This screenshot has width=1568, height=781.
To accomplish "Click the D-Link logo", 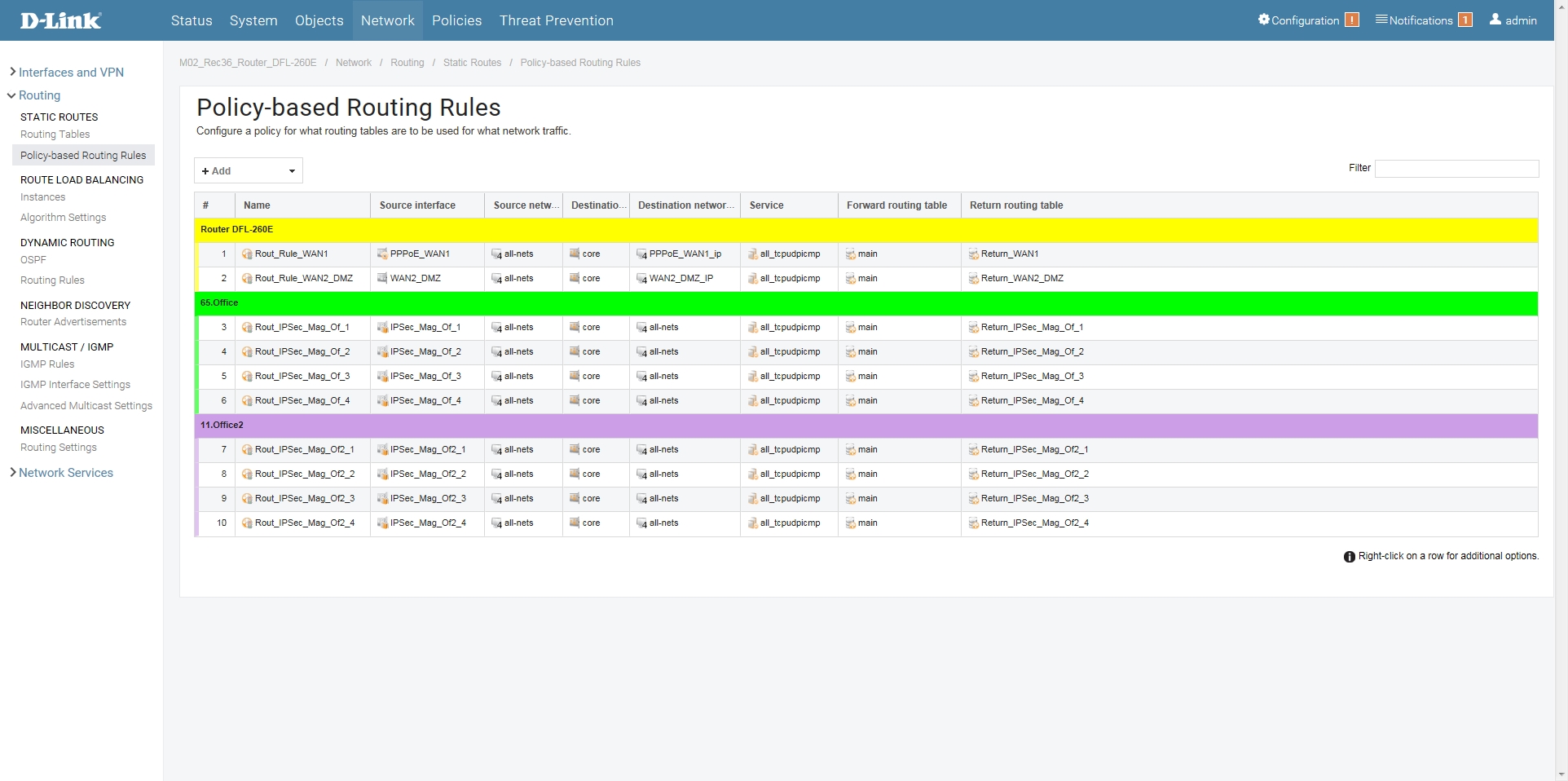I will (61, 20).
